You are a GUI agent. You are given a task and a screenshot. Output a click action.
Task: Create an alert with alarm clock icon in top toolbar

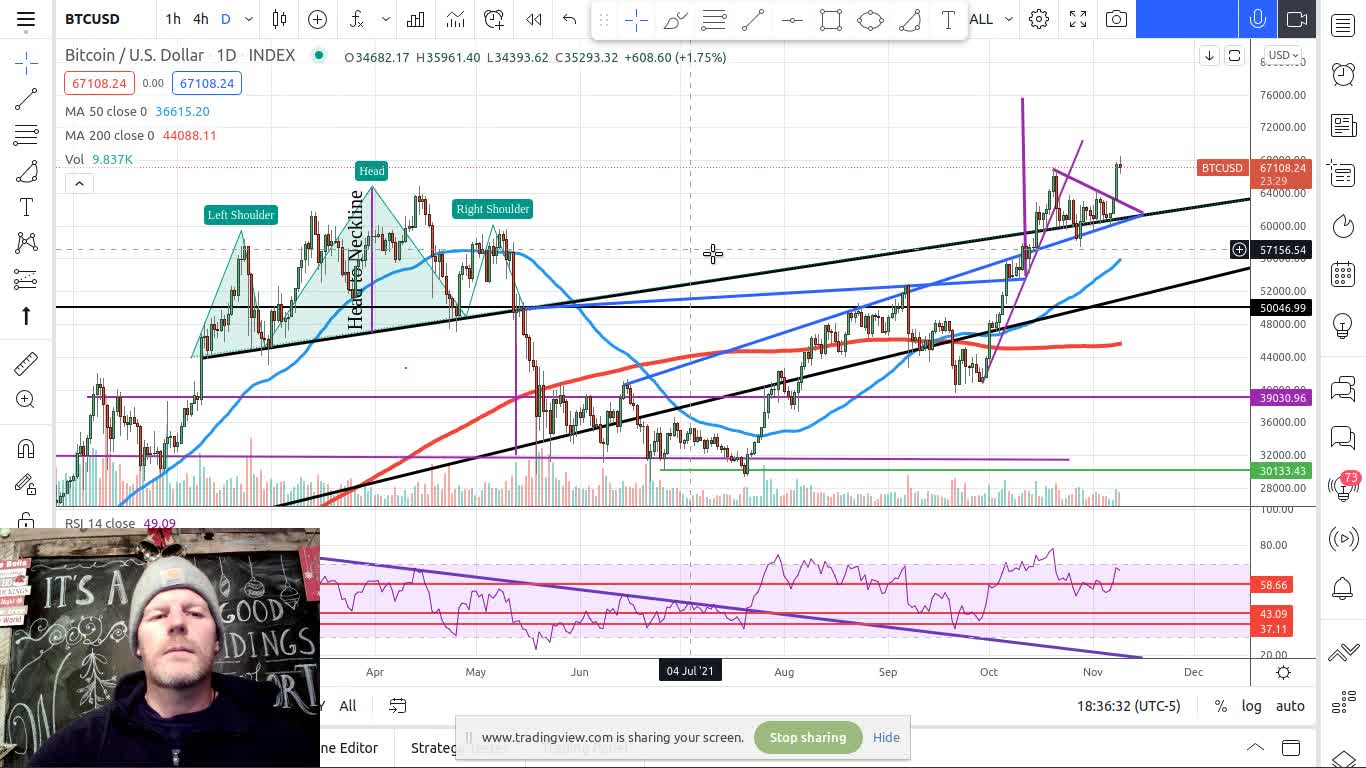point(494,19)
